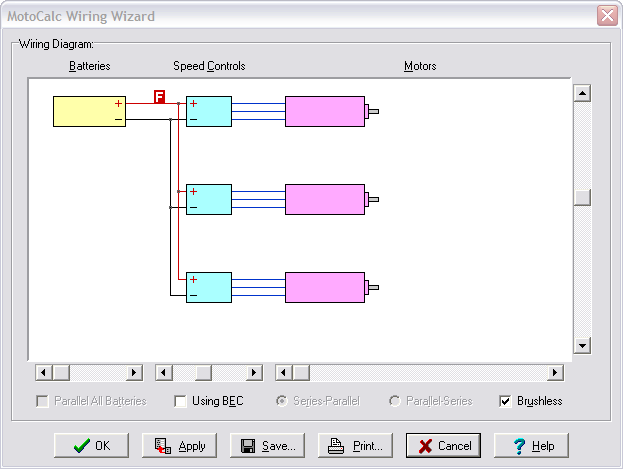Select the yellow battery block
Viewport: 623px width, 469px height.
[89, 111]
